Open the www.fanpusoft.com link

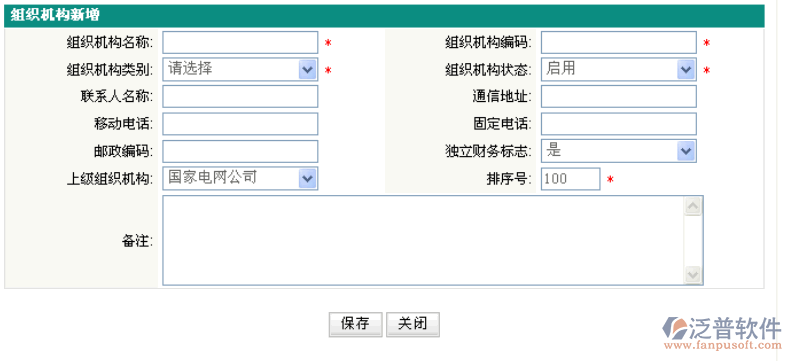[723, 346]
